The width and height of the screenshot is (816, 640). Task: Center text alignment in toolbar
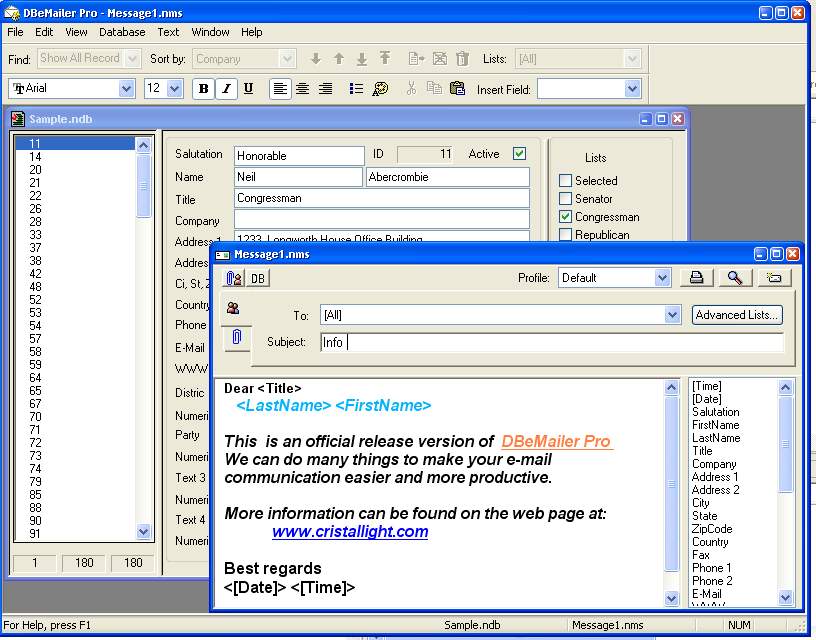(x=302, y=89)
